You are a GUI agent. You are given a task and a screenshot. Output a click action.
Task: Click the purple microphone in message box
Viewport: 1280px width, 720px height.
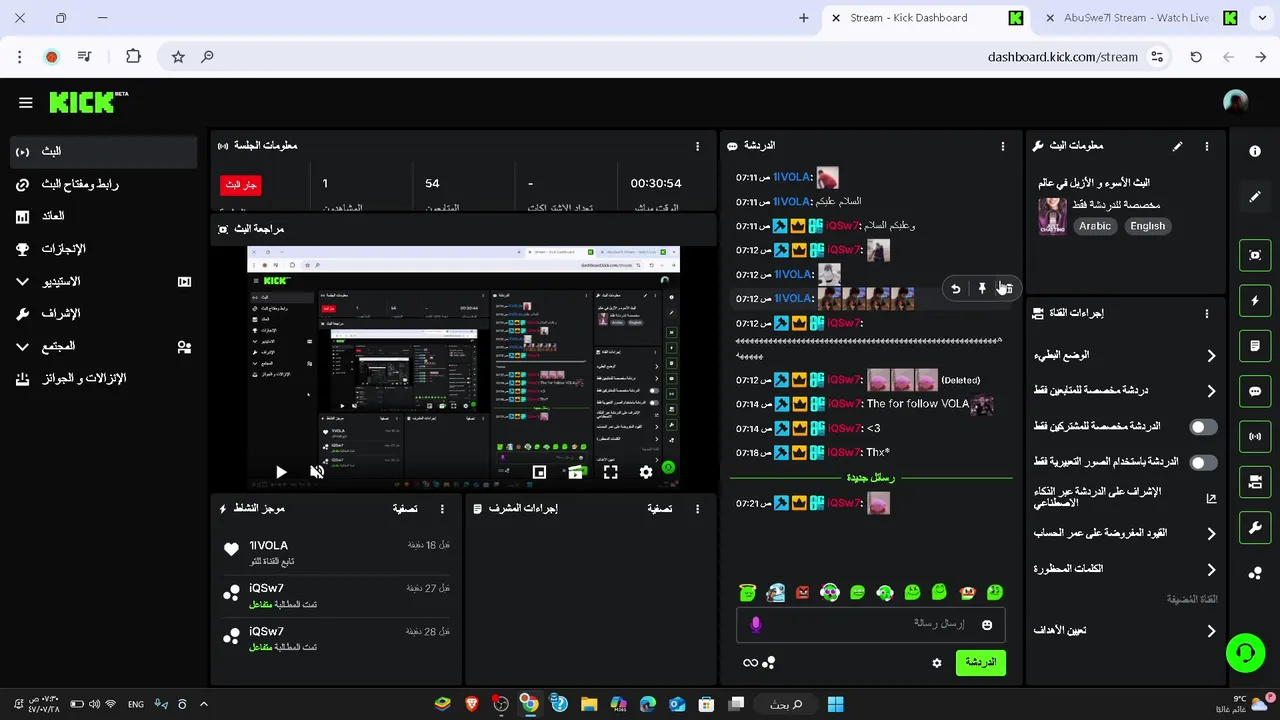coord(756,624)
